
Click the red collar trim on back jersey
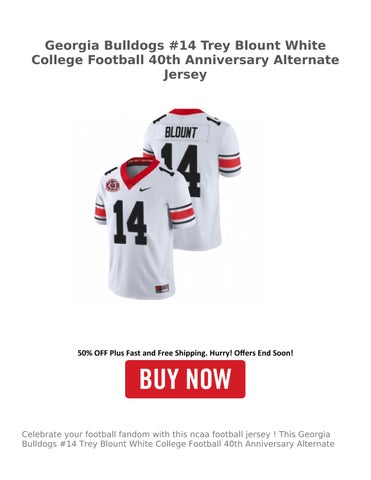[186, 111]
